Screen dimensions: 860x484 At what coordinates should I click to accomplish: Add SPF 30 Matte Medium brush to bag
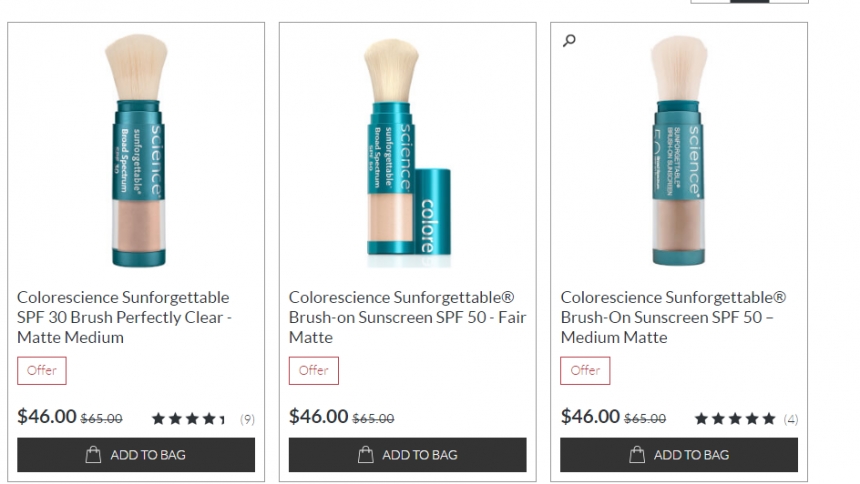[136, 455]
